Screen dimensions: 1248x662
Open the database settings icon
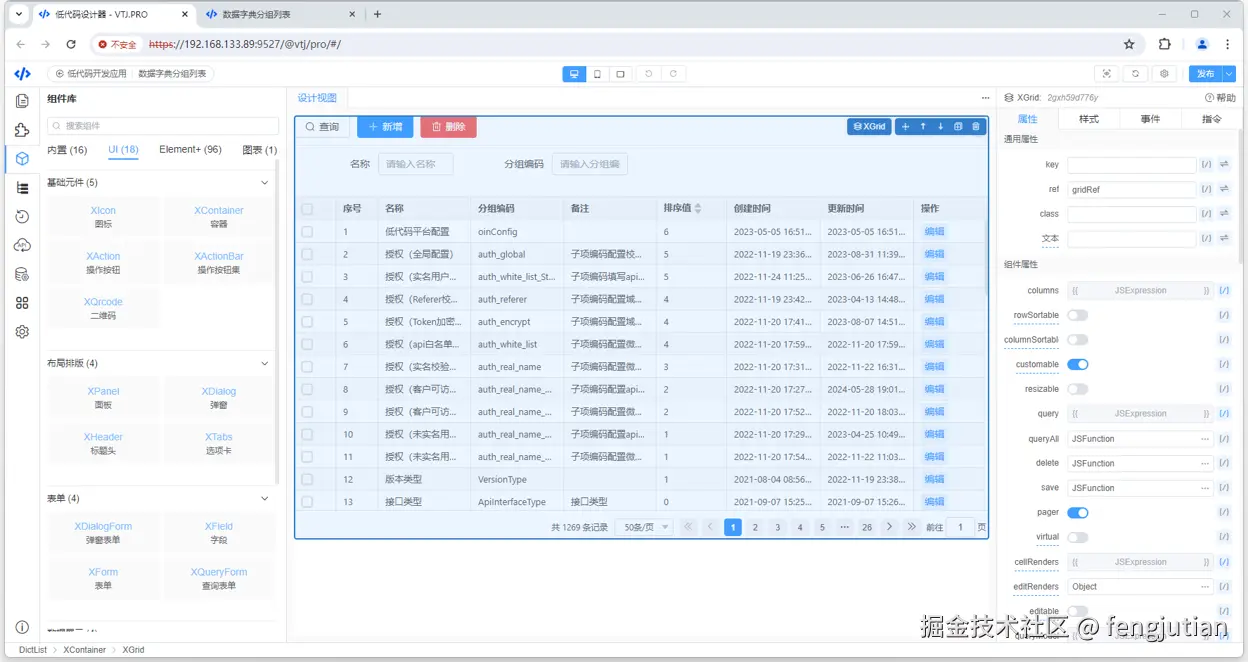22,274
